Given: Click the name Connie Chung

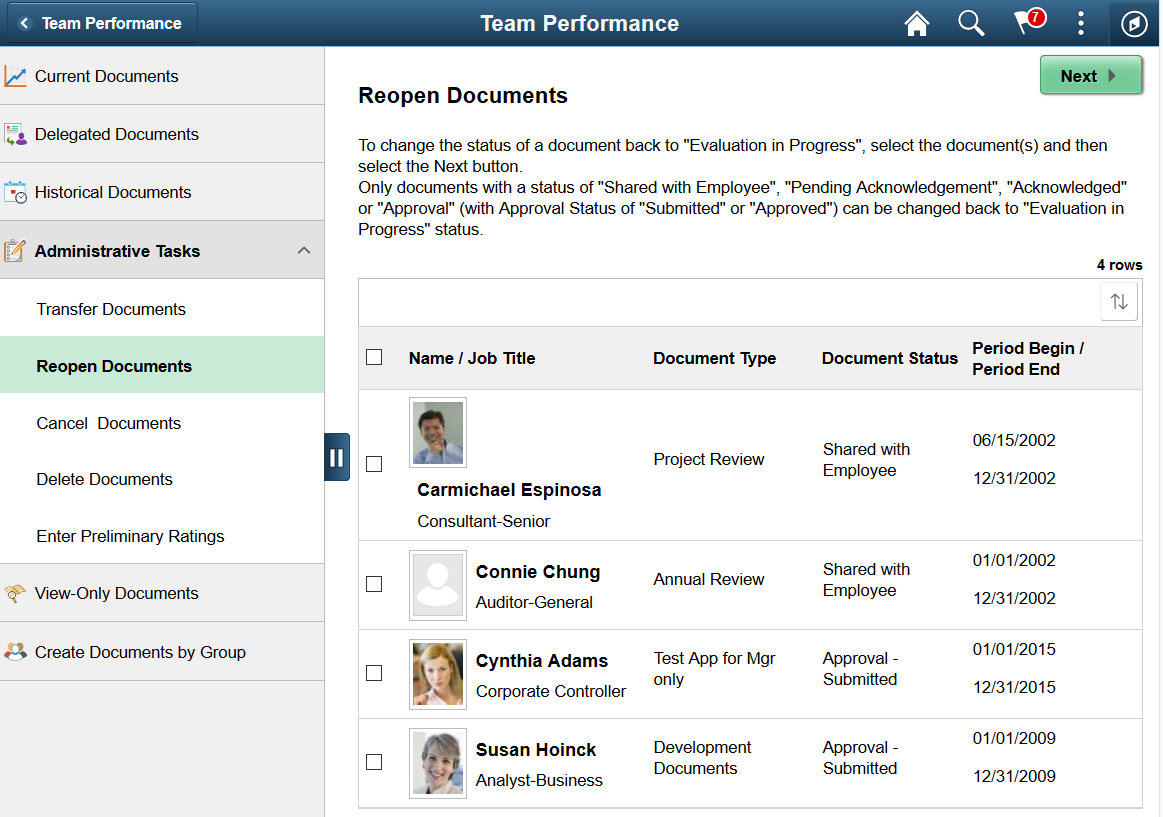Looking at the screenshot, I should click(538, 572).
